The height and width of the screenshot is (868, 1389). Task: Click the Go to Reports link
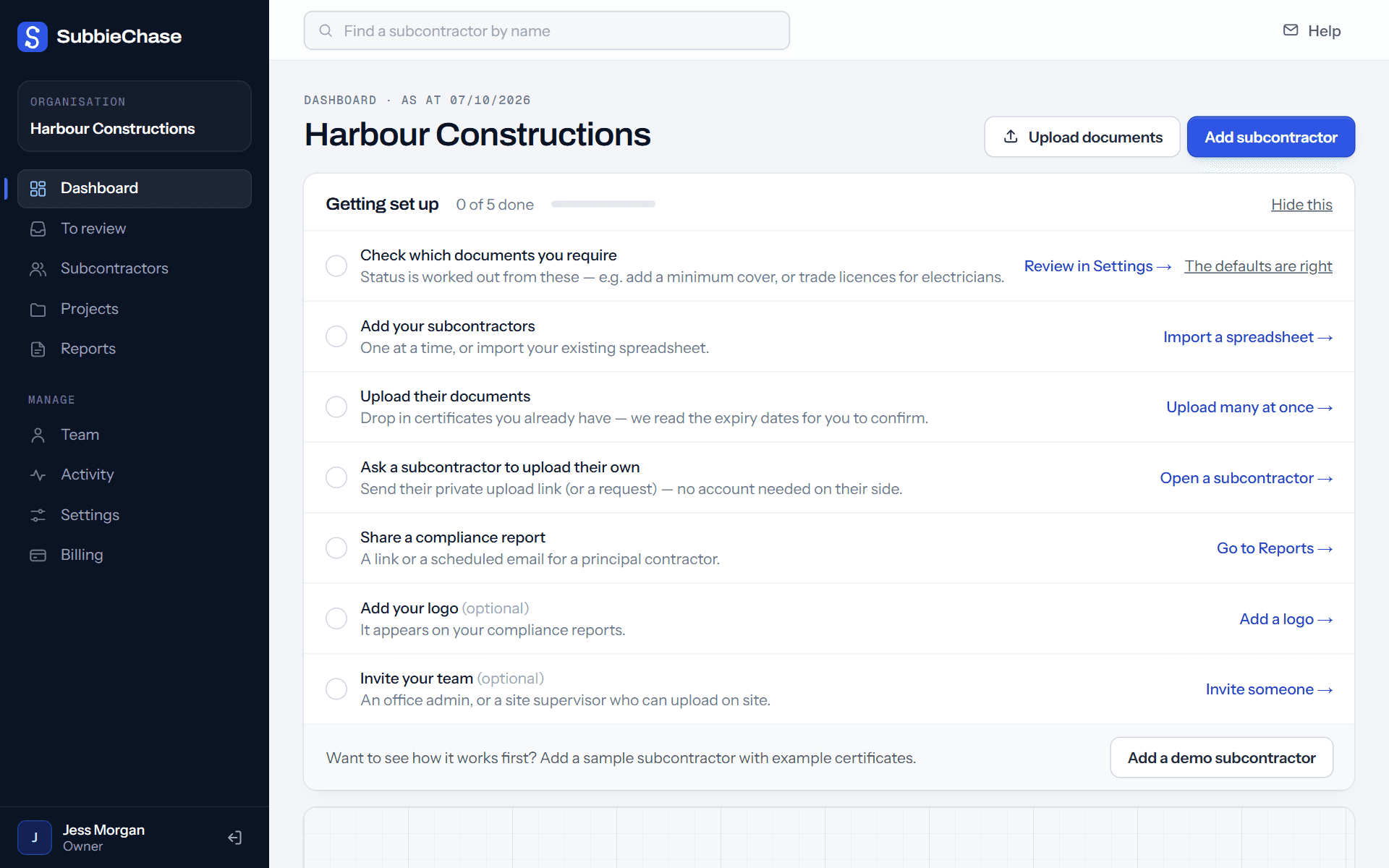[x=1275, y=548]
